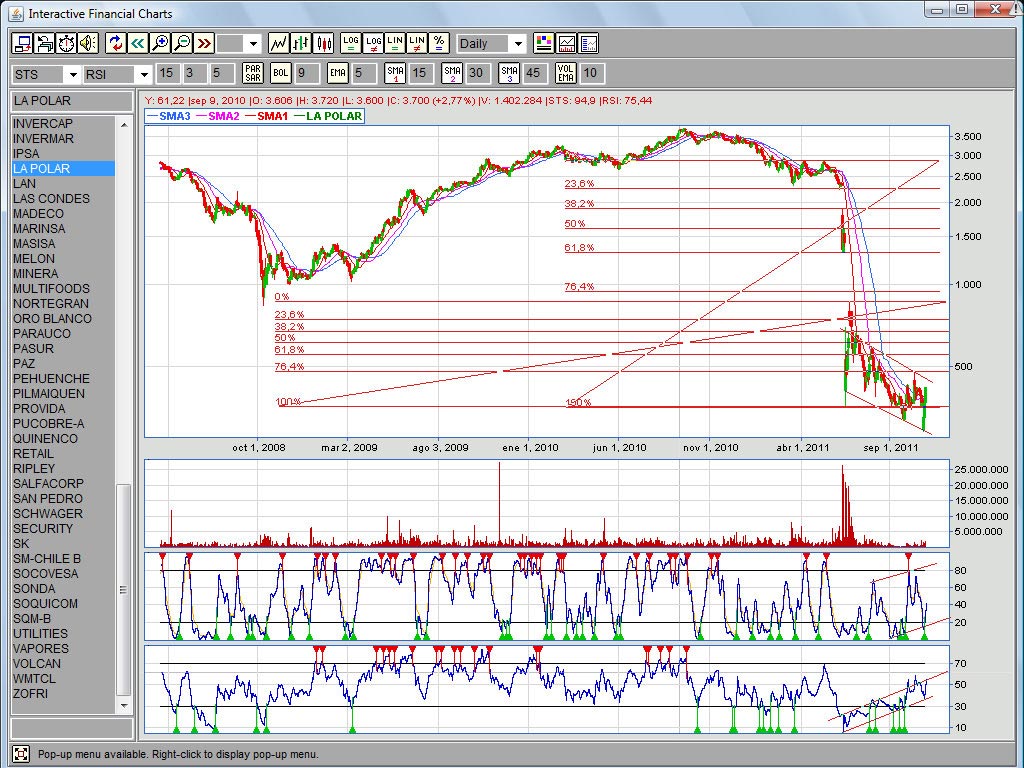Viewport: 1024px width, 768px height.
Task: Toggle the PAR SAR indicator
Action: 253,73
